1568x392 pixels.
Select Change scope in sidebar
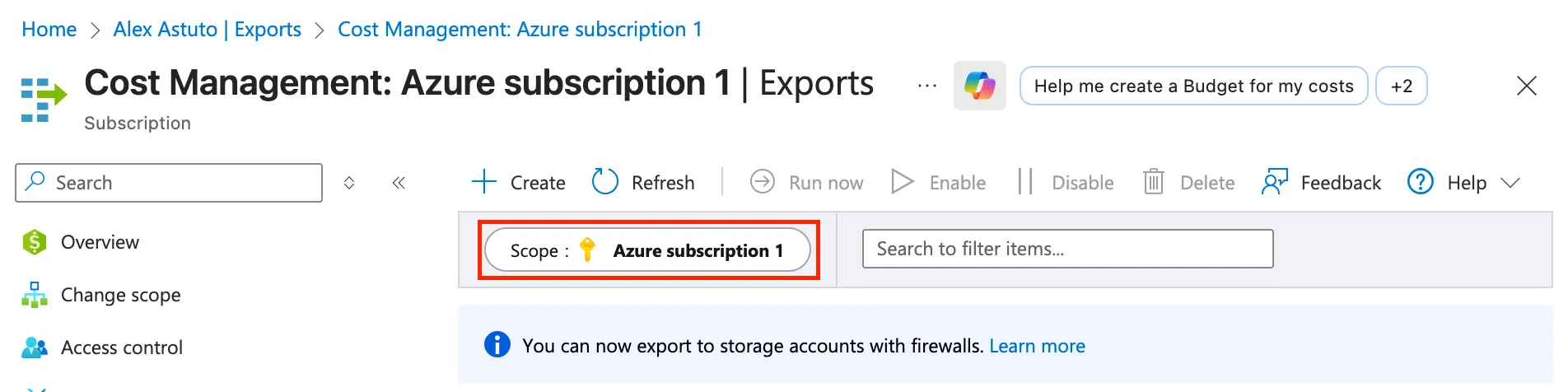pos(120,295)
